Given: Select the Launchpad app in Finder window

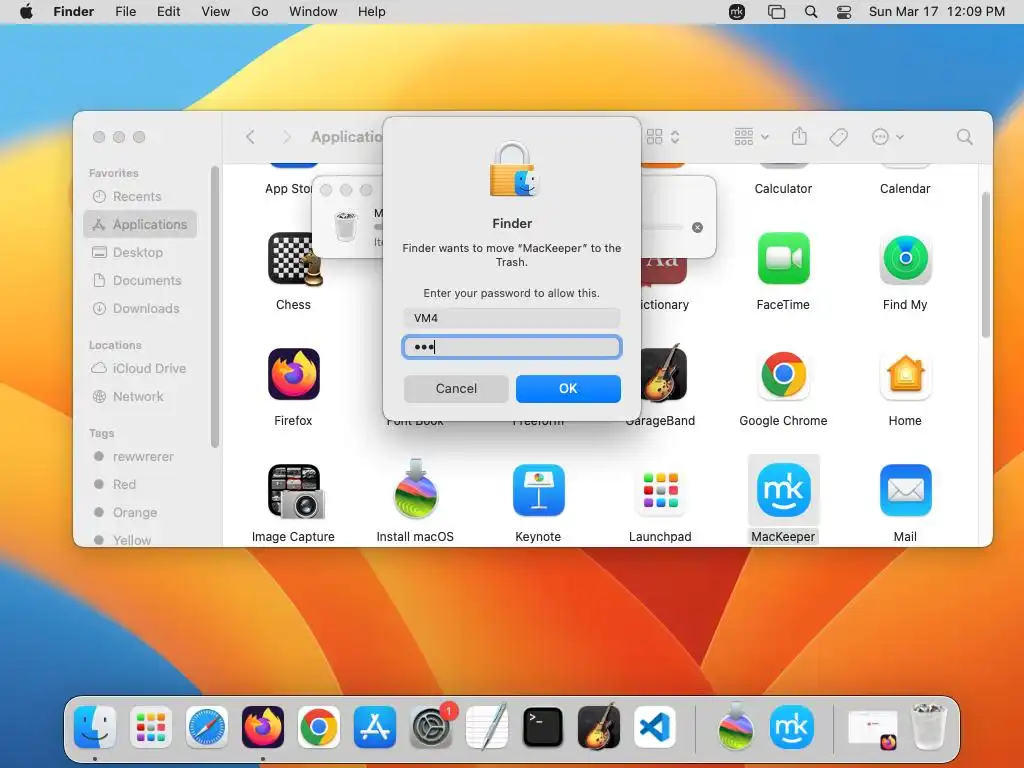Looking at the screenshot, I should tap(660, 490).
